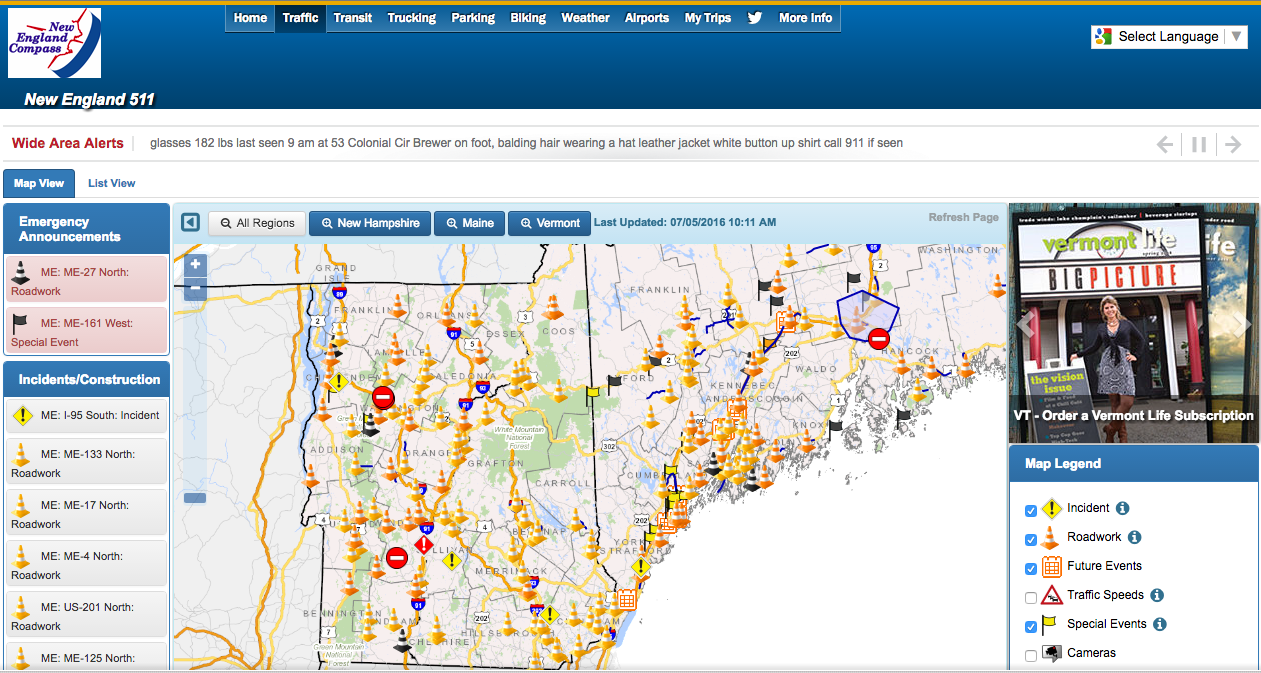This screenshot has height=673, width=1261.
Task: Zoom map to New Hampshire region button
Action: 370,223
